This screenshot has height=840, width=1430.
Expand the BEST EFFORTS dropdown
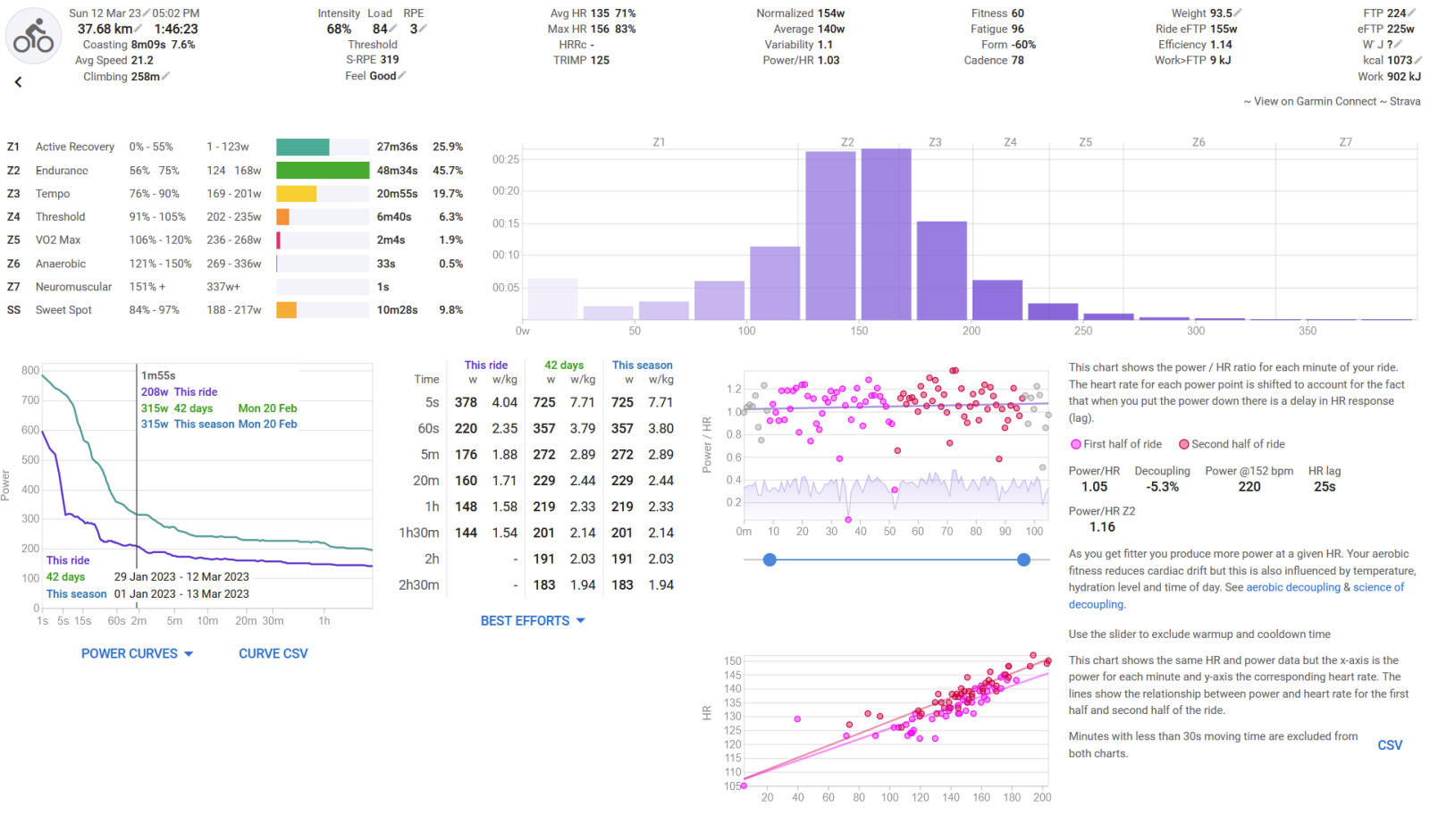click(x=533, y=621)
